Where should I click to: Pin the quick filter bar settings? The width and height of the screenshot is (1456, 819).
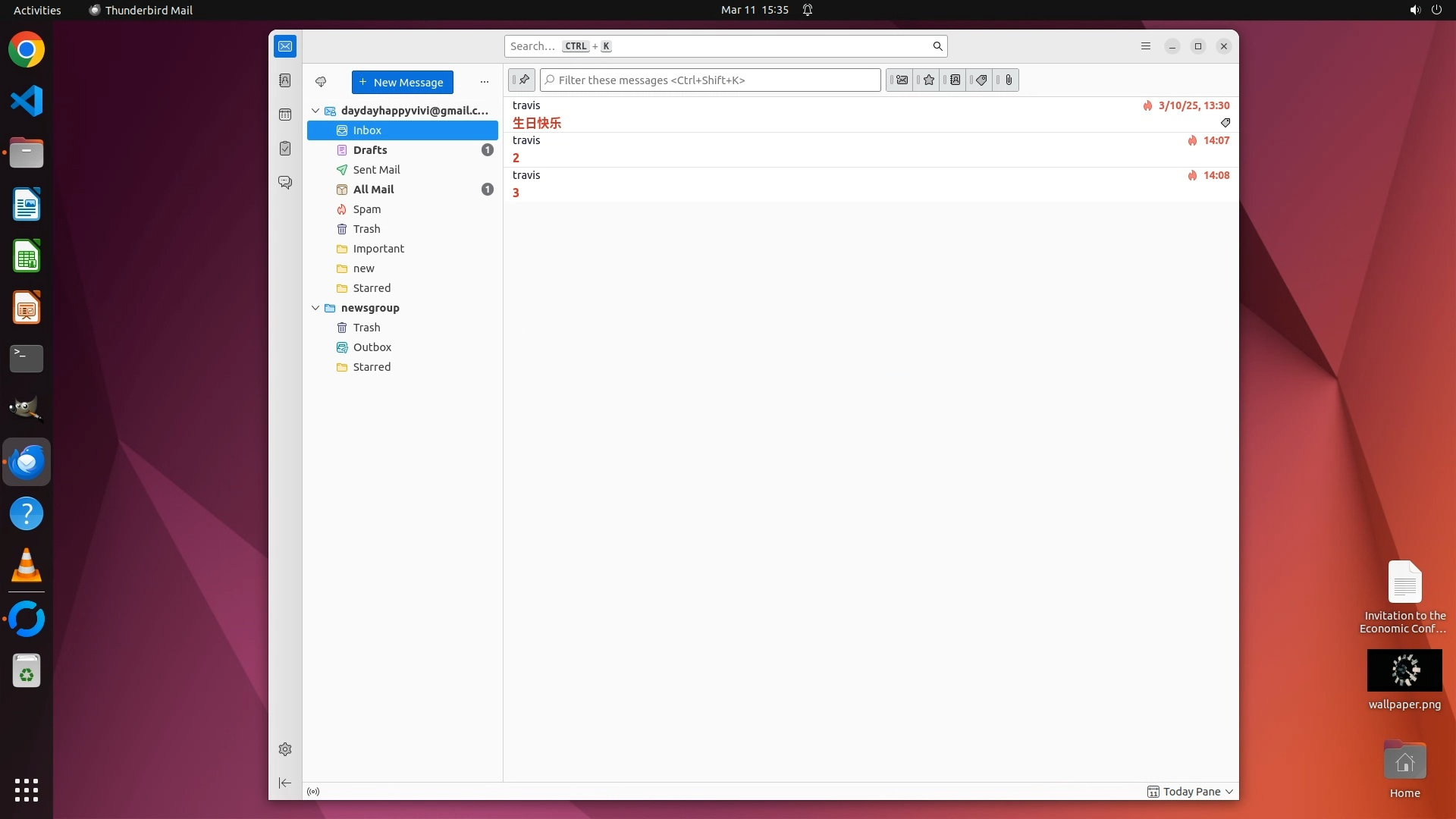(522, 80)
